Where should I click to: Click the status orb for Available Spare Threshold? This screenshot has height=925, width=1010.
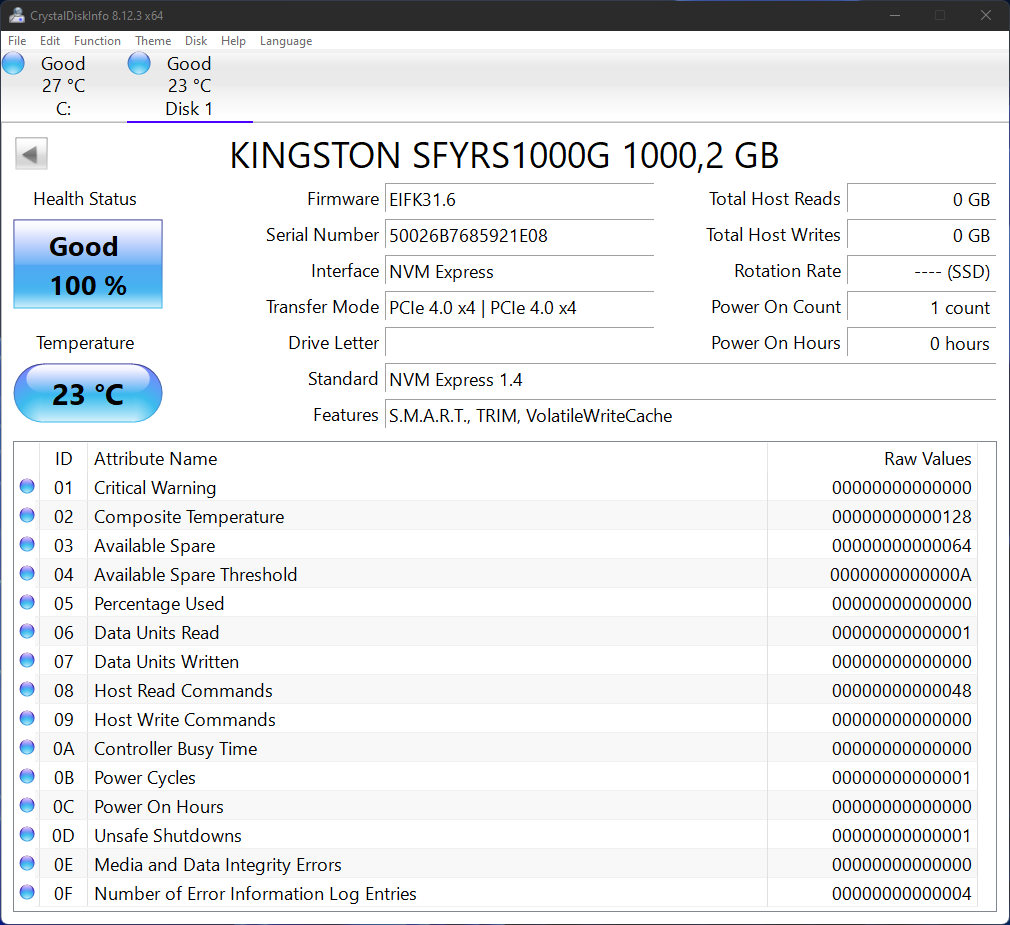(x=27, y=573)
